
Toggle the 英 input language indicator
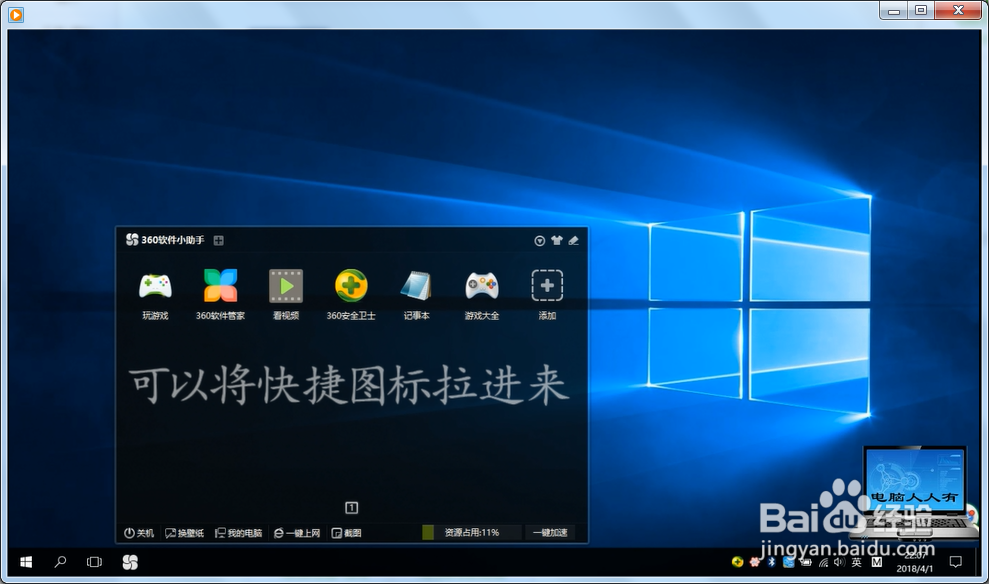point(856,562)
